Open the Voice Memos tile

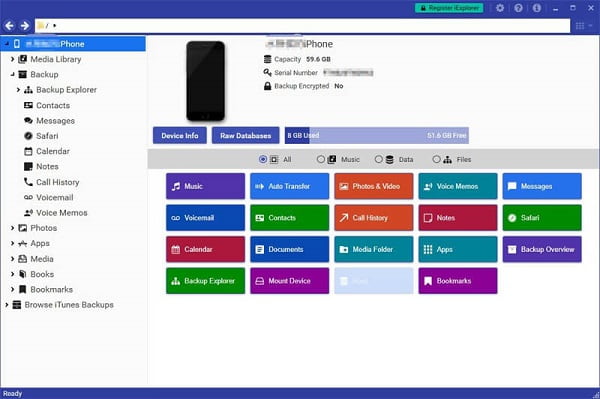(458, 186)
